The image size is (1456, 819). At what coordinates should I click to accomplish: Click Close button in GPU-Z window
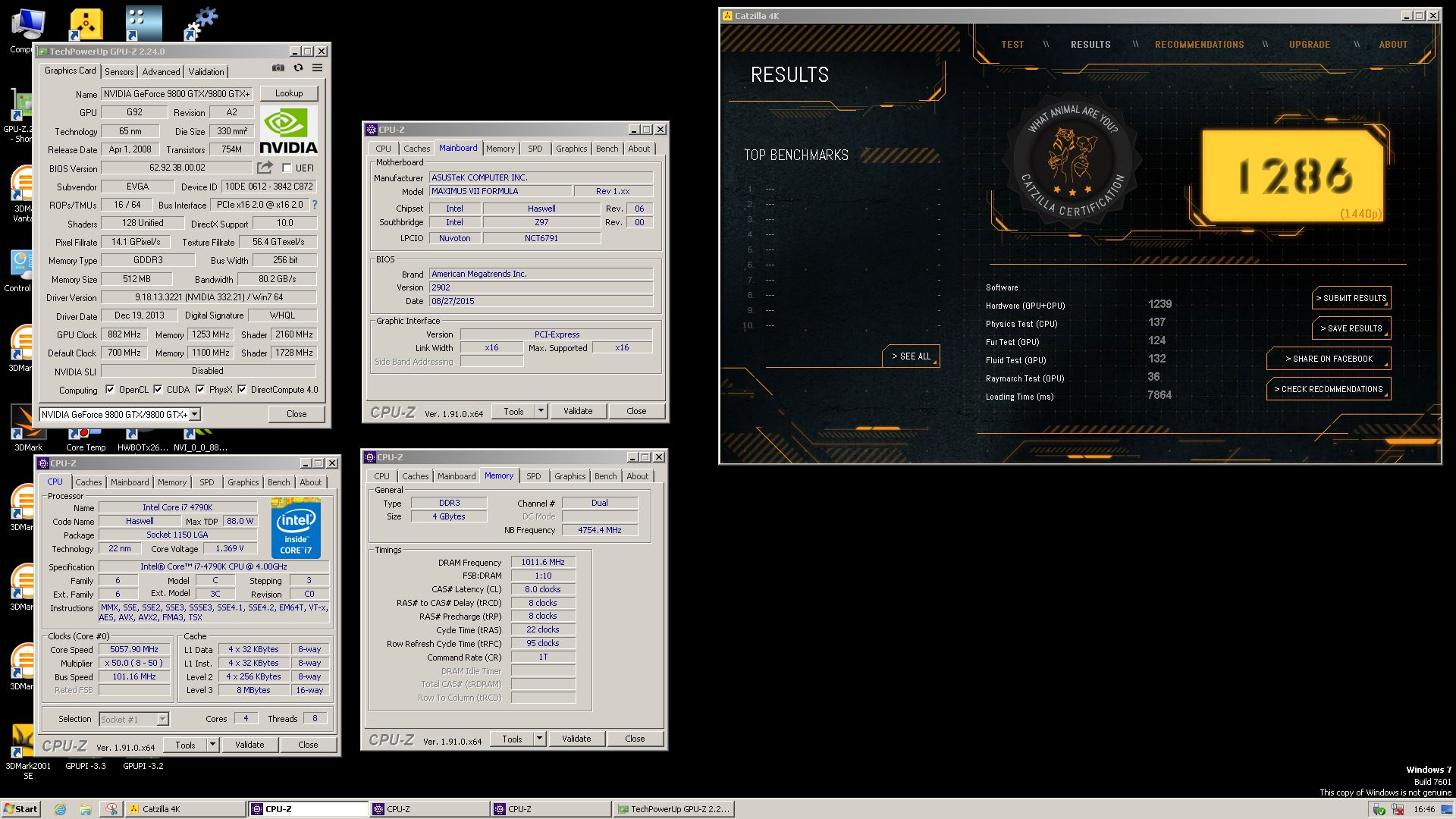(x=297, y=414)
